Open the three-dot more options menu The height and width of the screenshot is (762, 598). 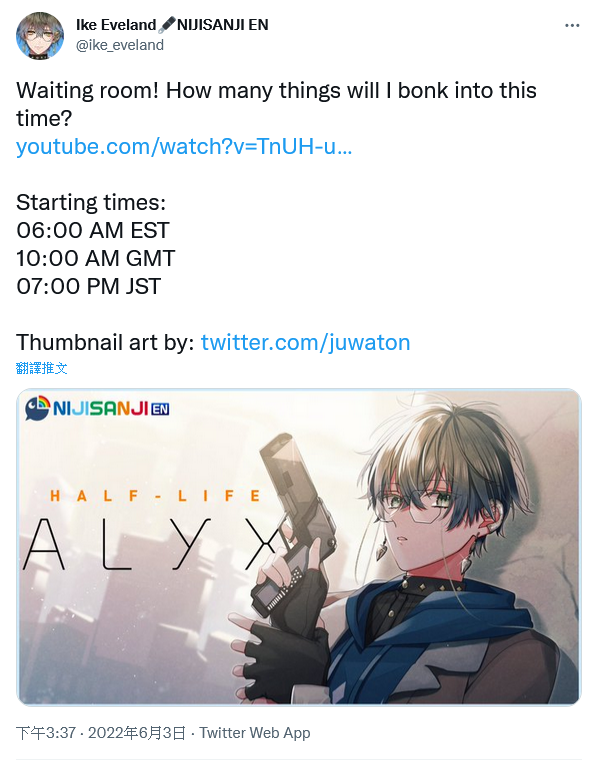[572, 25]
